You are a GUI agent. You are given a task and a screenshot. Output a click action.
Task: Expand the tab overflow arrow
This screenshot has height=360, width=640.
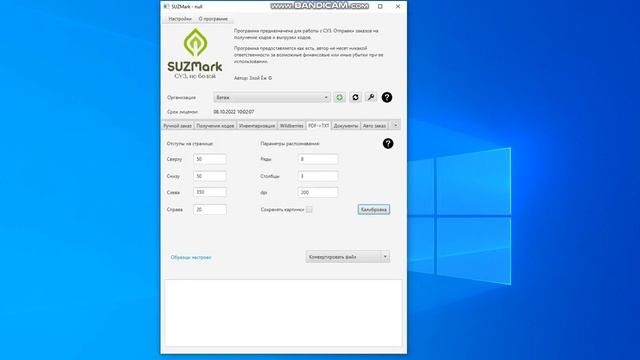pyautogui.click(x=395, y=125)
